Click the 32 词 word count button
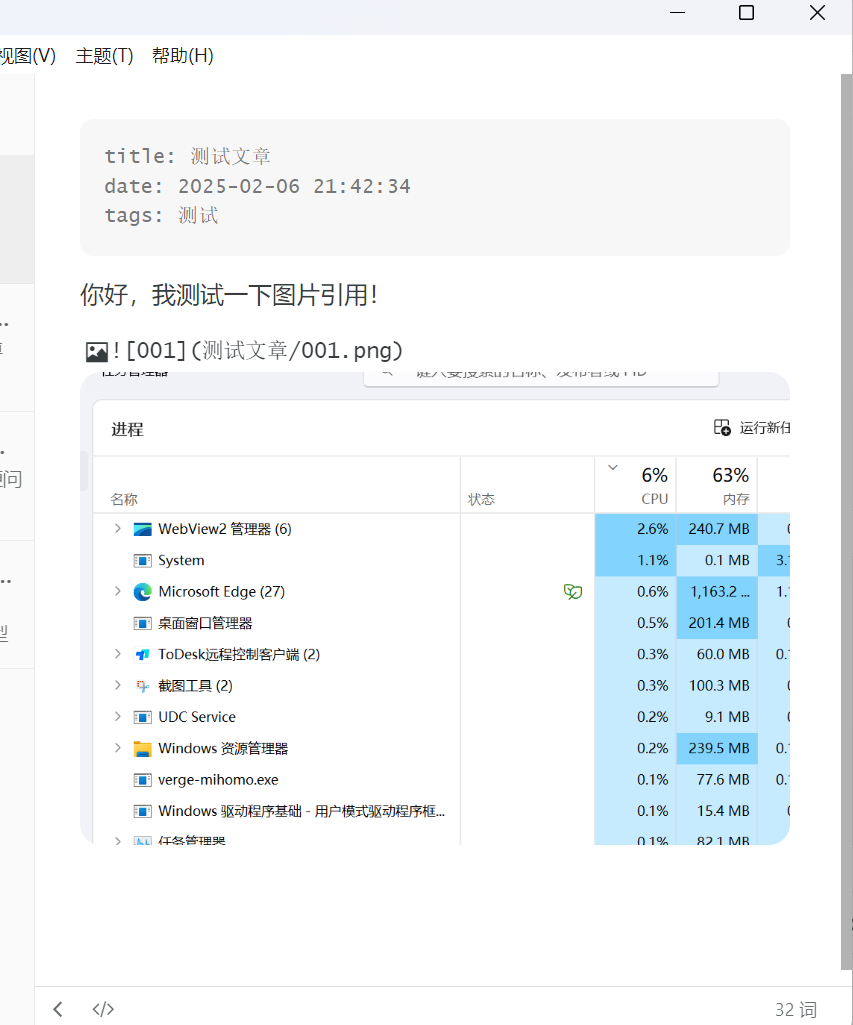 click(795, 1010)
